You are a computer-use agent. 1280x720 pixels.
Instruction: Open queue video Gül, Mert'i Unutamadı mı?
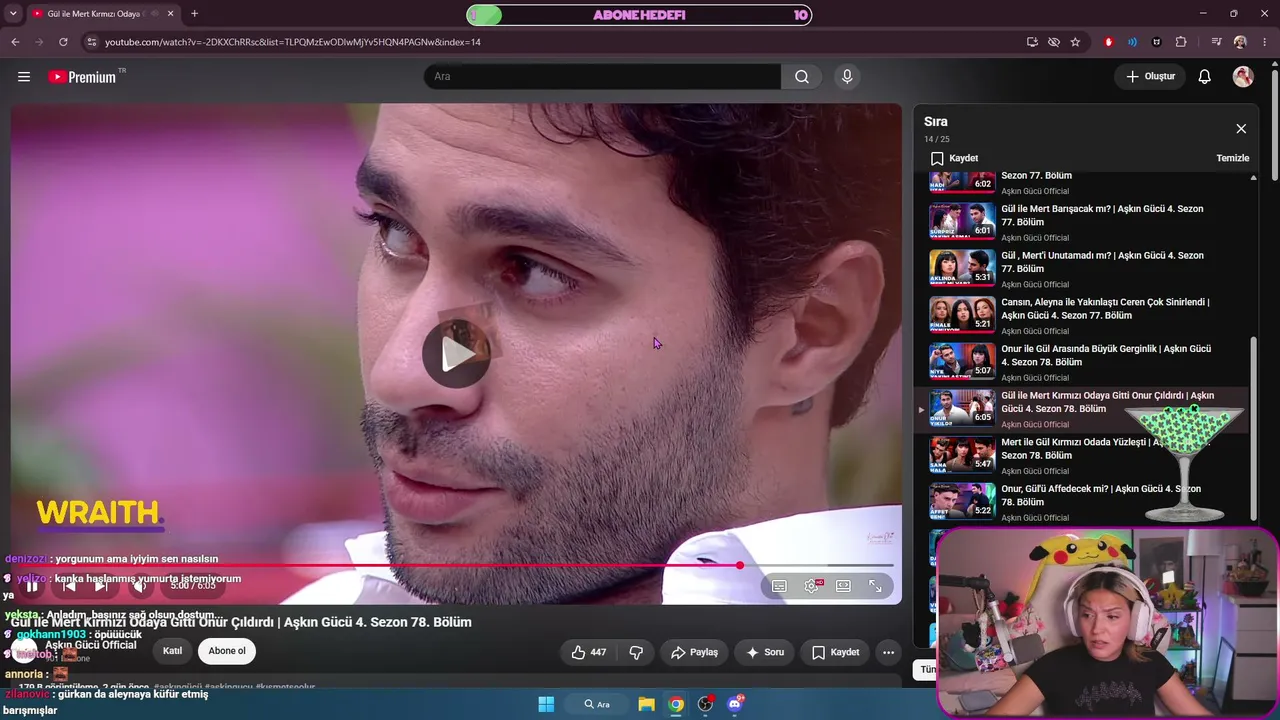(1102, 262)
